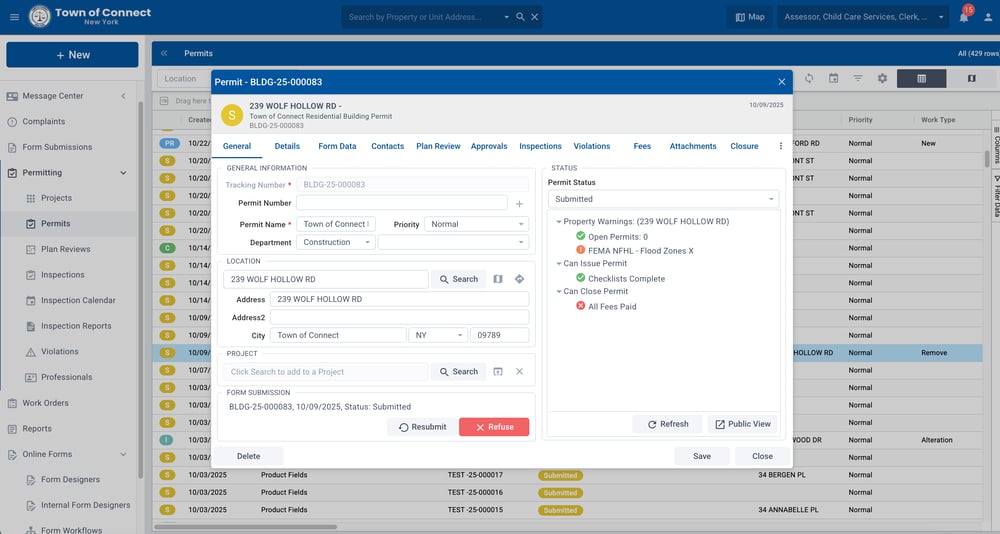Click the notifications bell icon
This screenshot has height=534, width=1000.
point(963,17)
